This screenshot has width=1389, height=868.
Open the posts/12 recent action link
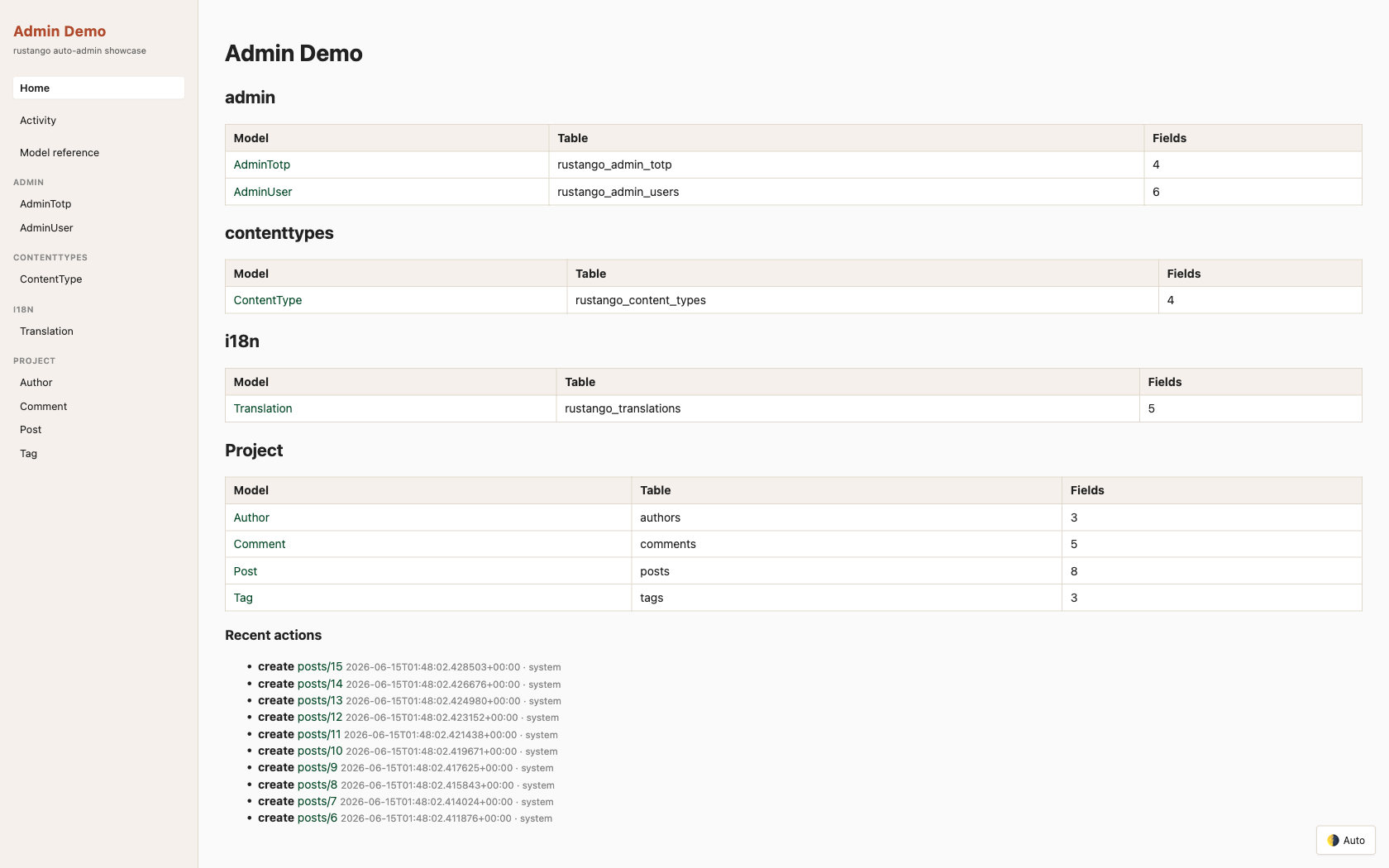[x=320, y=717]
